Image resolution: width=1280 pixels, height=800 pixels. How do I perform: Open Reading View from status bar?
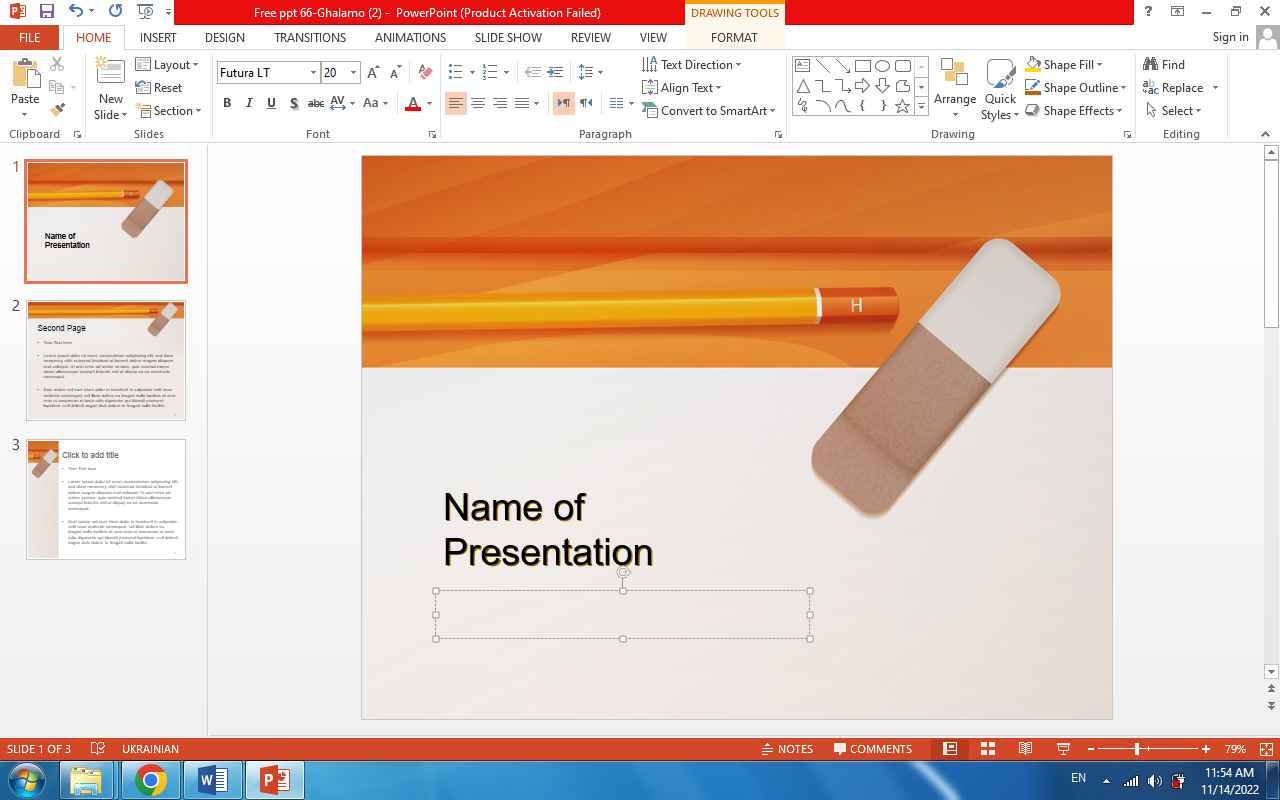1025,749
